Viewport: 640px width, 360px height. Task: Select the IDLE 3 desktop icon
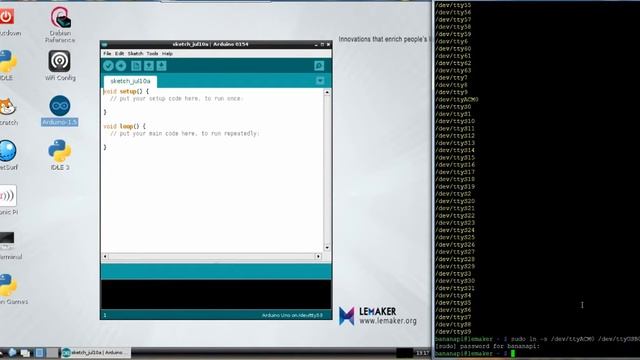[x=60, y=155]
